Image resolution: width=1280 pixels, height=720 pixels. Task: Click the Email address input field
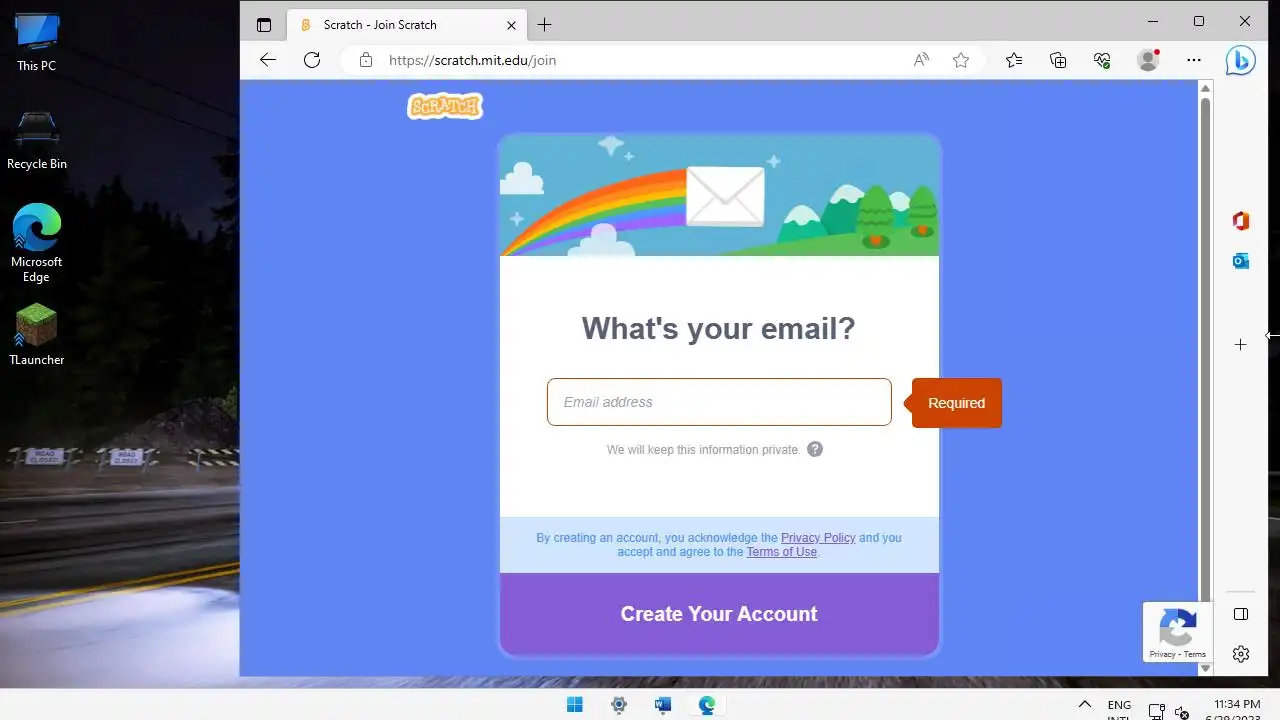click(719, 402)
